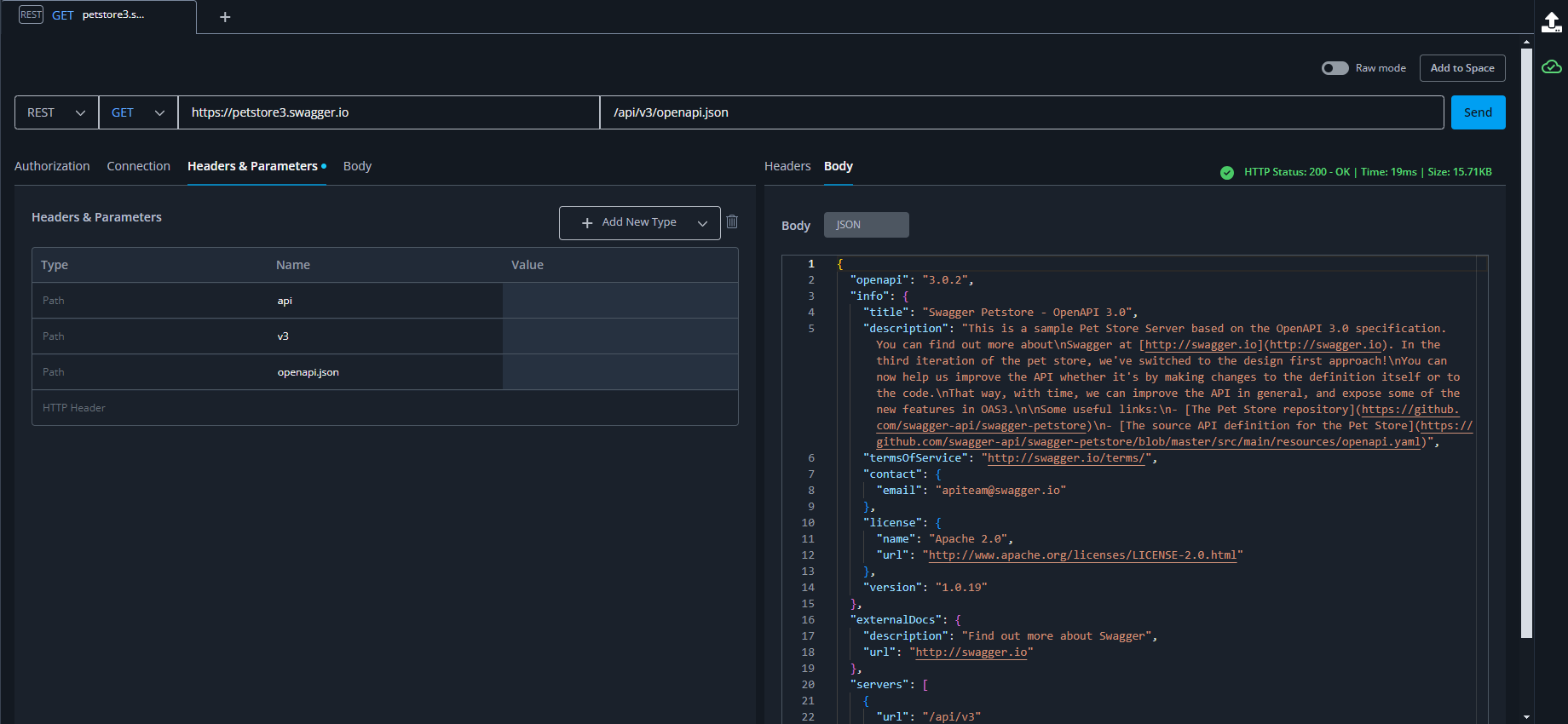The height and width of the screenshot is (724, 1568).
Task: Click the Value column header
Action: click(x=527, y=265)
